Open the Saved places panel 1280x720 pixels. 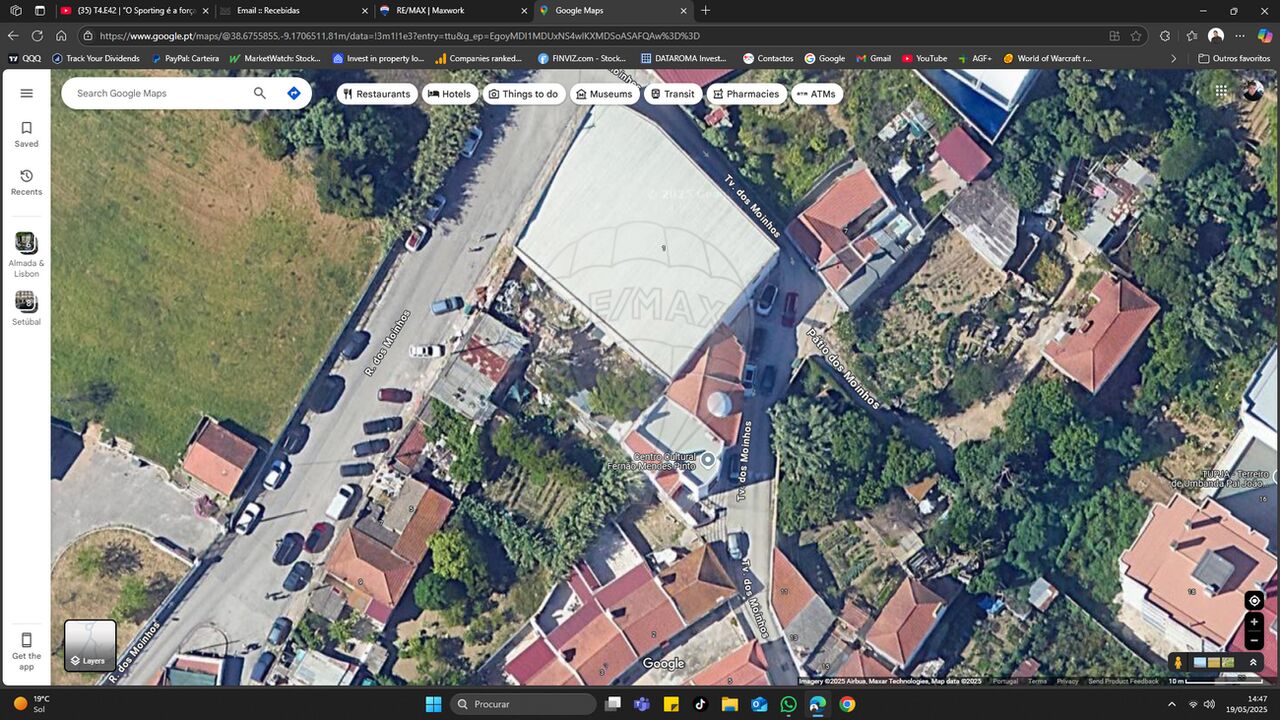[x=26, y=134]
